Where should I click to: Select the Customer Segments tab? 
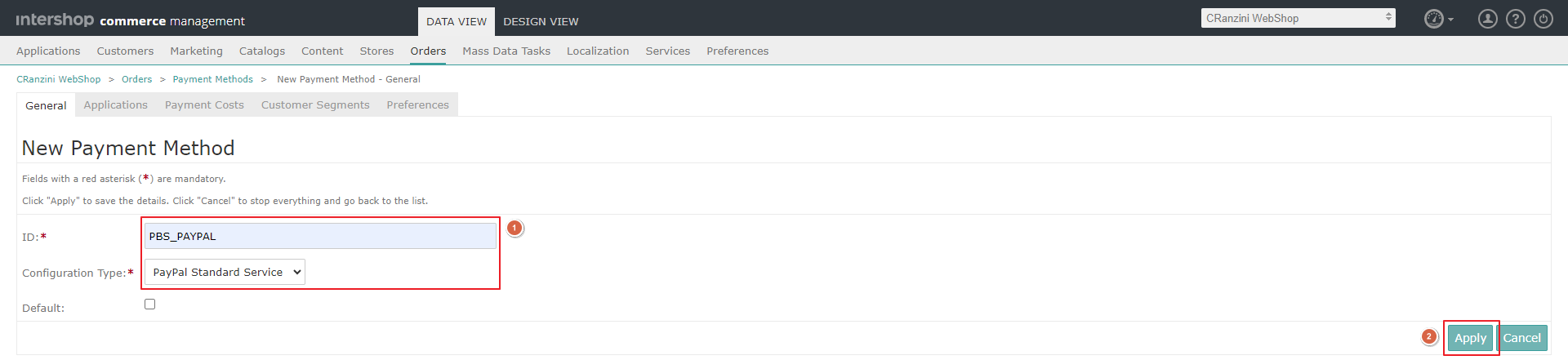point(315,104)
